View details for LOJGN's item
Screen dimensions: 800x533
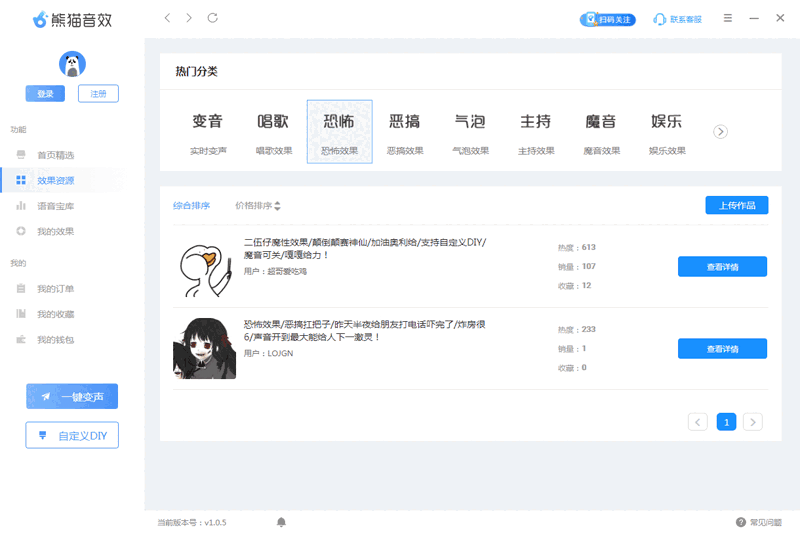point(722,349)
